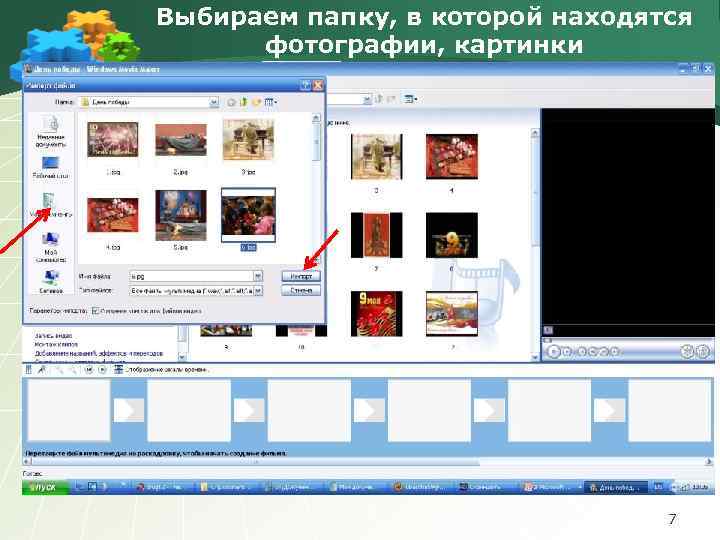The width and height of the screenshot is (720, 540).
Task: Expand the Папка folder dropdown
Action: (x=214, y=102)
